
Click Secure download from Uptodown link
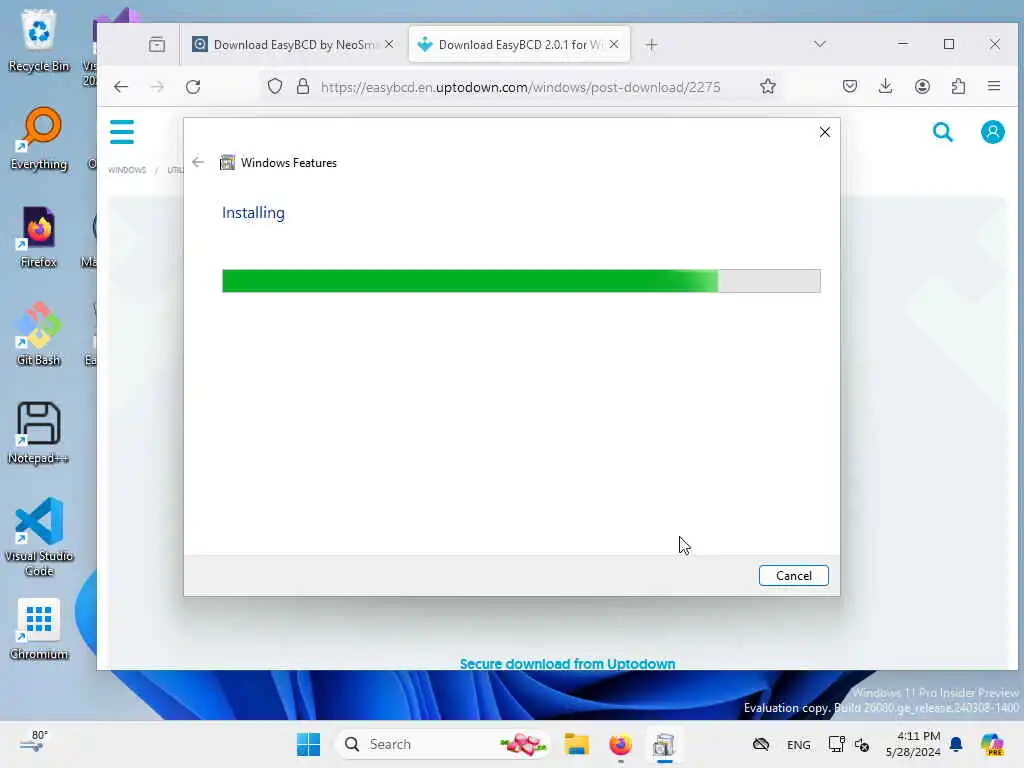[x=568, y=664]
